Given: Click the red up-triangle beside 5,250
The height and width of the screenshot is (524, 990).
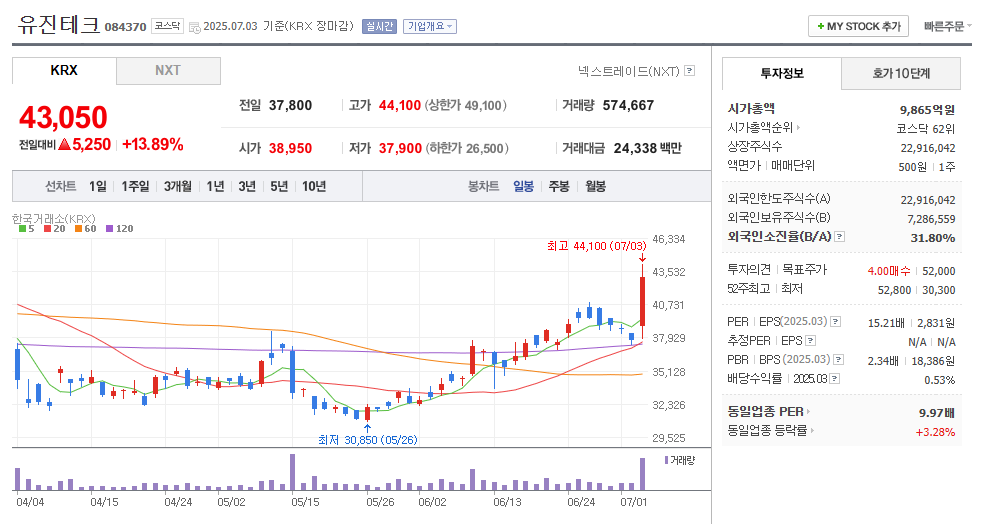Looking at the screenshot, I should (64, 145).
